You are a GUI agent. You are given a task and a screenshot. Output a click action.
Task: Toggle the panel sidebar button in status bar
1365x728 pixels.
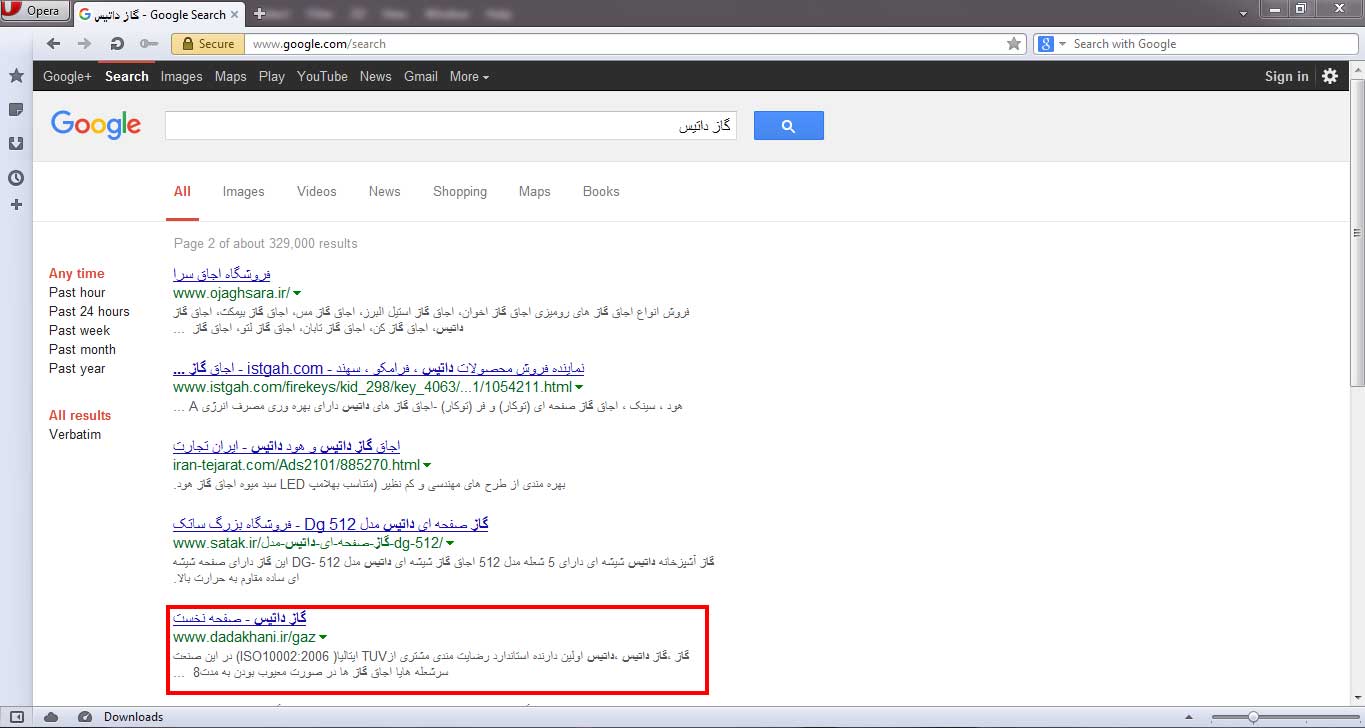tap(16, 717)
